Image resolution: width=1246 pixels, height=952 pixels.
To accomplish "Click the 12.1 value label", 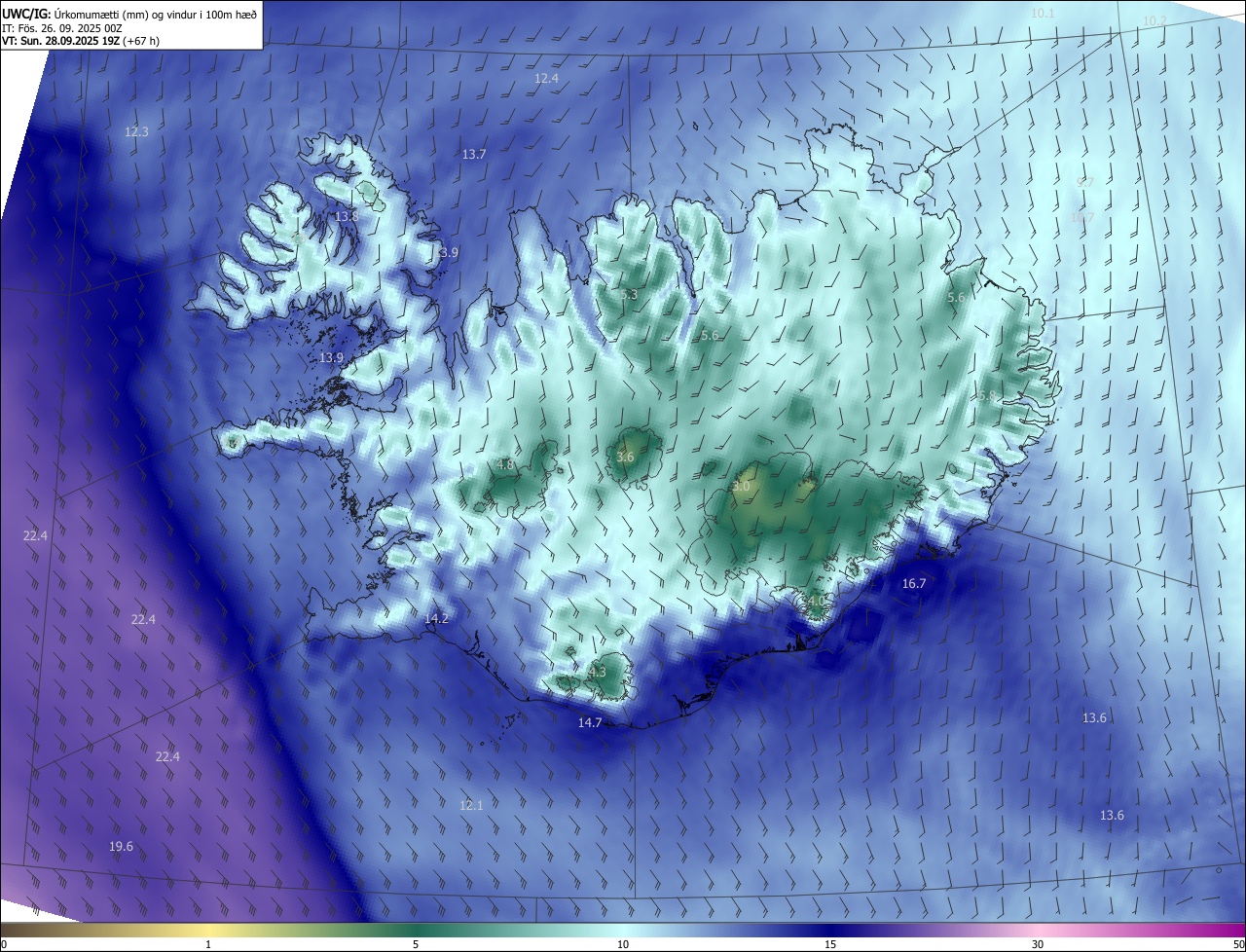I will 471,805.
